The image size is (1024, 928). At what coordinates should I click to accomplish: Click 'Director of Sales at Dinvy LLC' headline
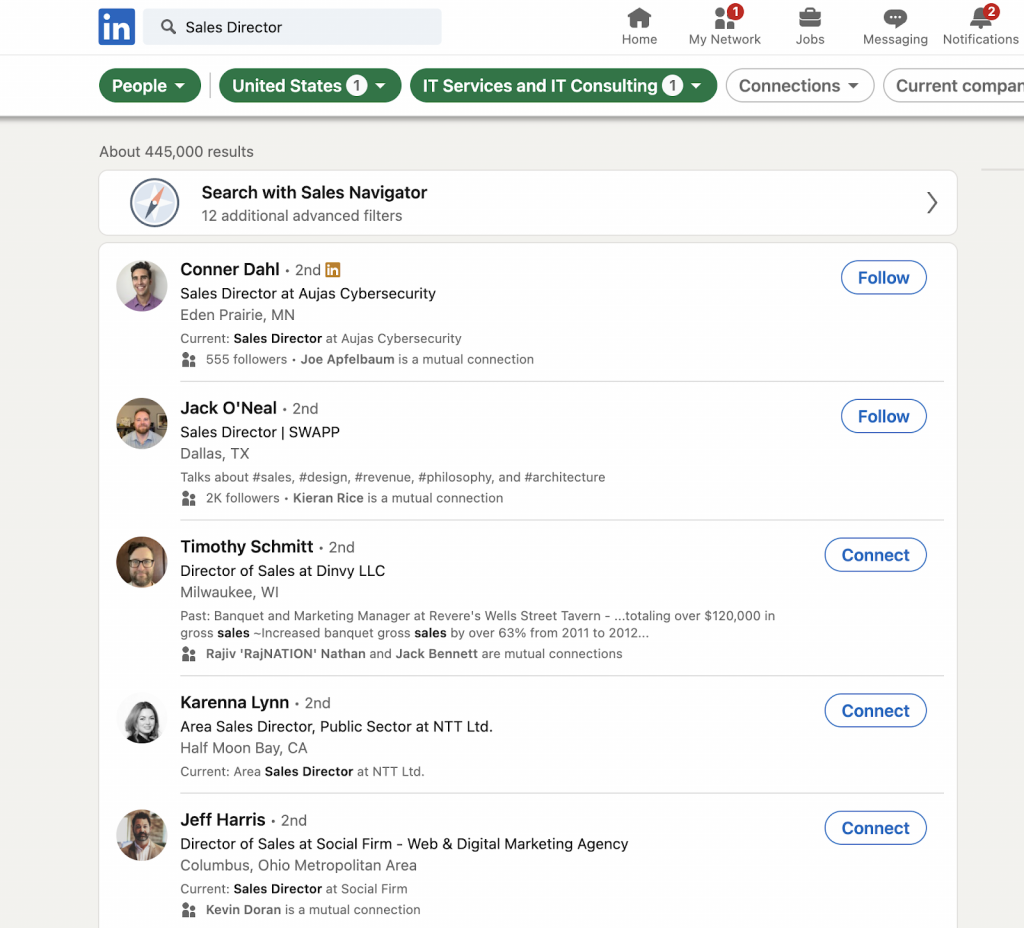[x=283, y=571]
